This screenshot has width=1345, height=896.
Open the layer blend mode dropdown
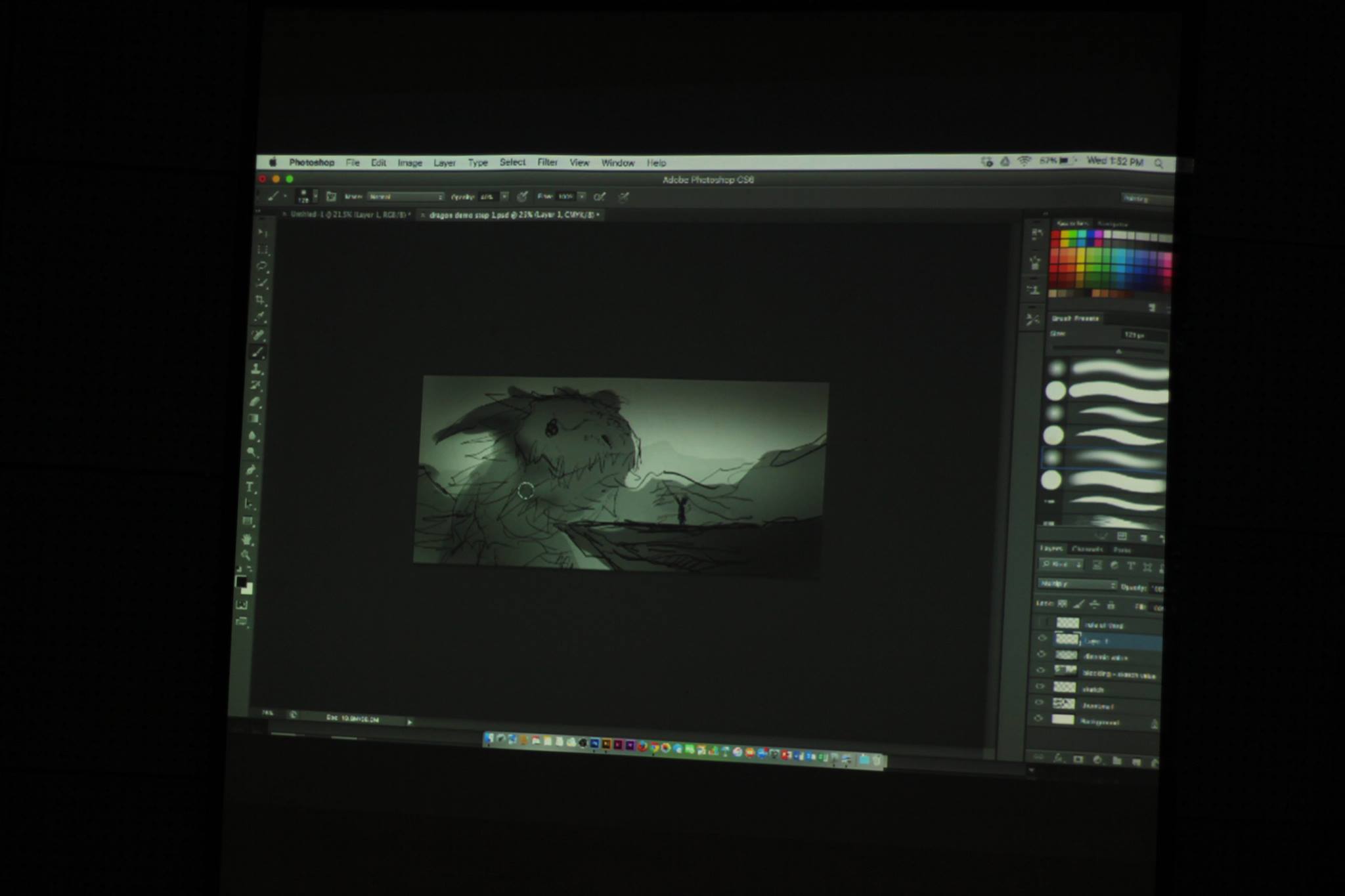1077,584
